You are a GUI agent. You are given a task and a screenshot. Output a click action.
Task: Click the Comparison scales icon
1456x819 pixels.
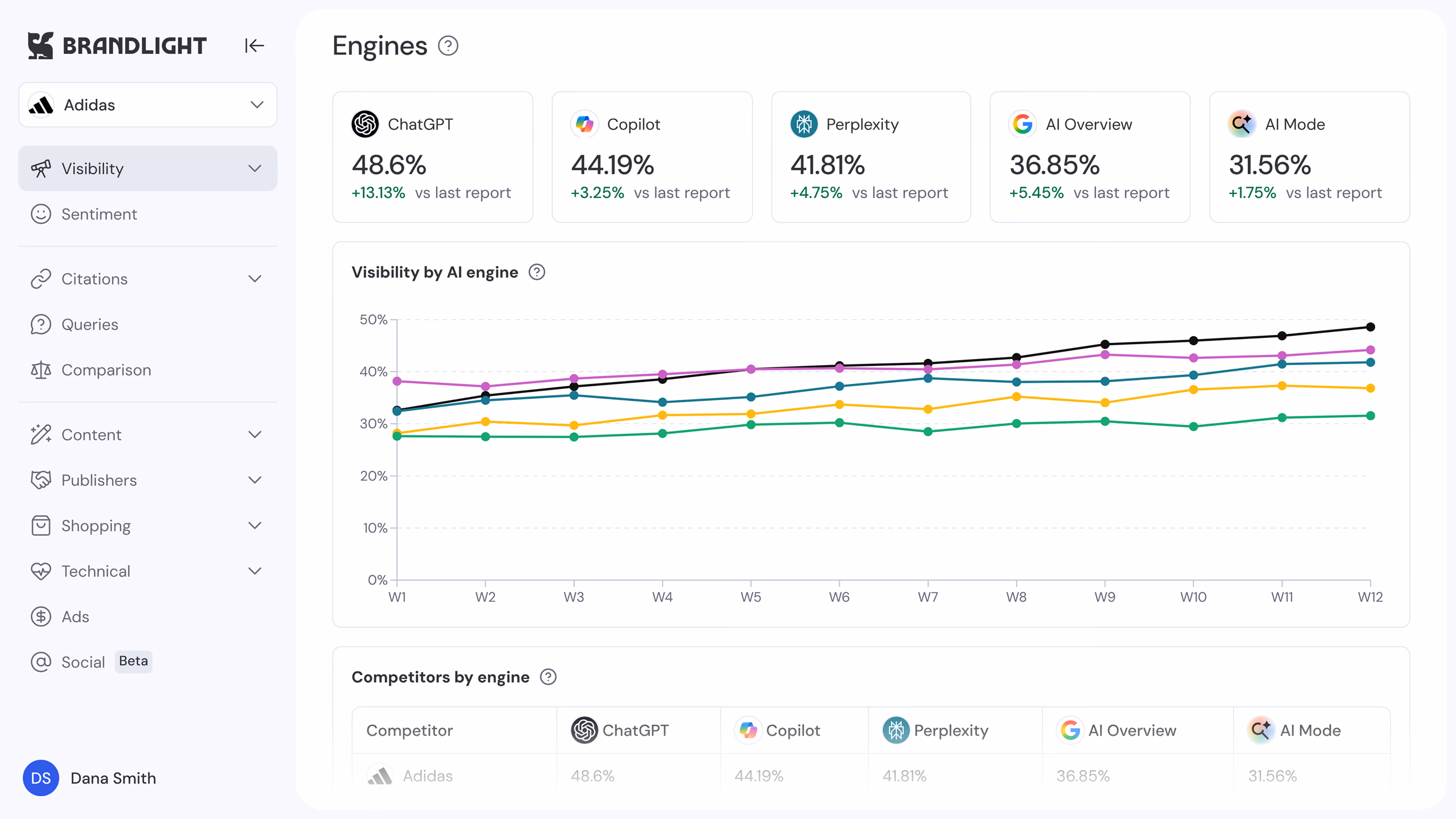click(x=41, y=370)
